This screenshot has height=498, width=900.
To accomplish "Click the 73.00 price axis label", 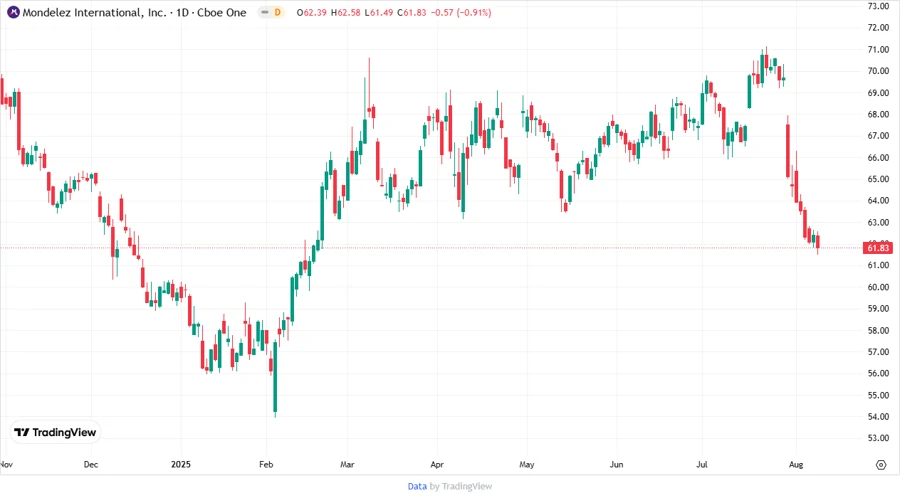I will pyautogui.click(x=878, y=6).
